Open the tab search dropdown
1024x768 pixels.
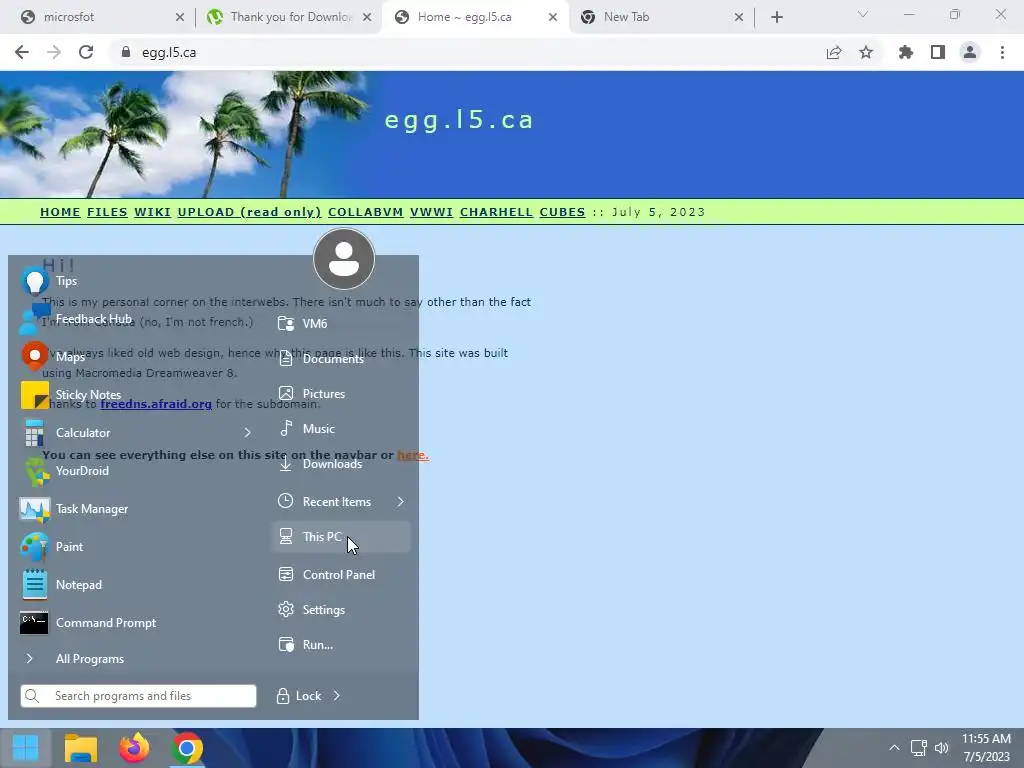pos(863,14)
